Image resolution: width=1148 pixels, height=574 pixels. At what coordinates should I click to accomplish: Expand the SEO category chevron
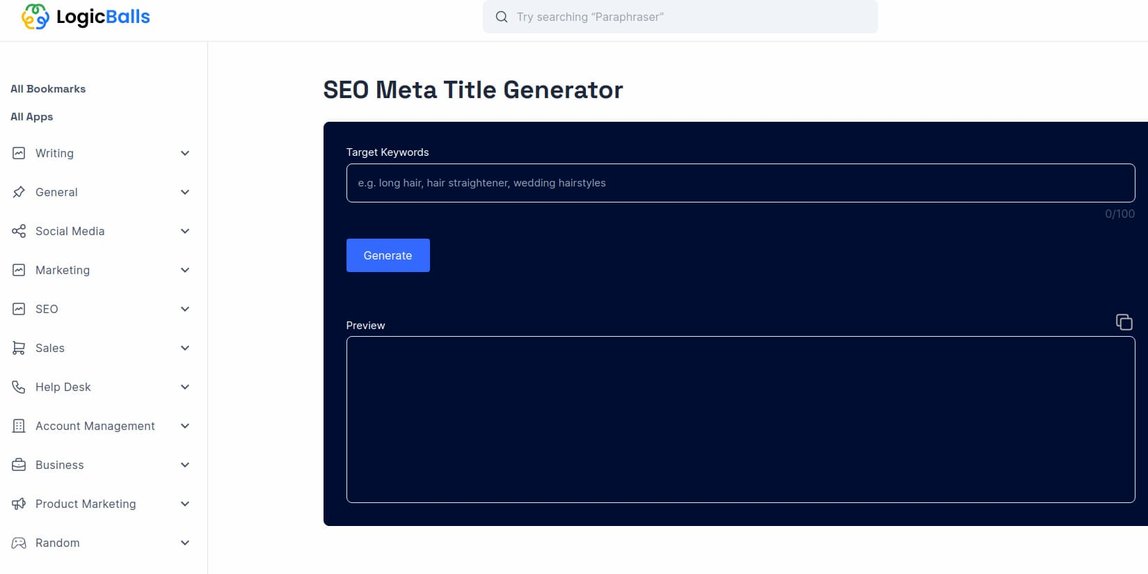pyautogui.click(x=185, y=309)
